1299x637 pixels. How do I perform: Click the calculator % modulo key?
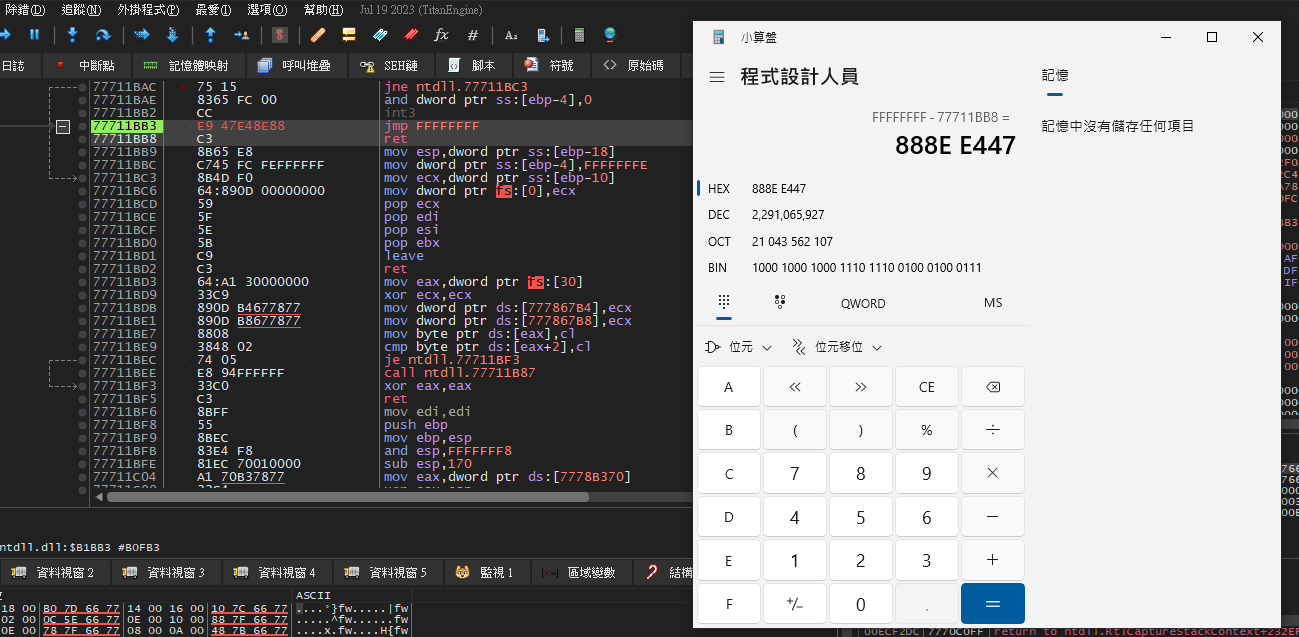coord(926,430)
